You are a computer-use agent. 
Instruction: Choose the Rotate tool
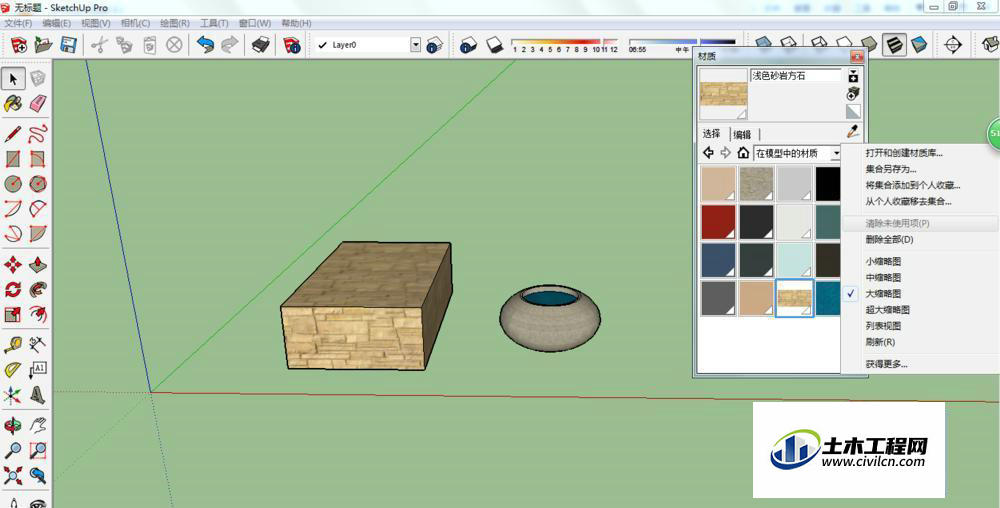13,289
